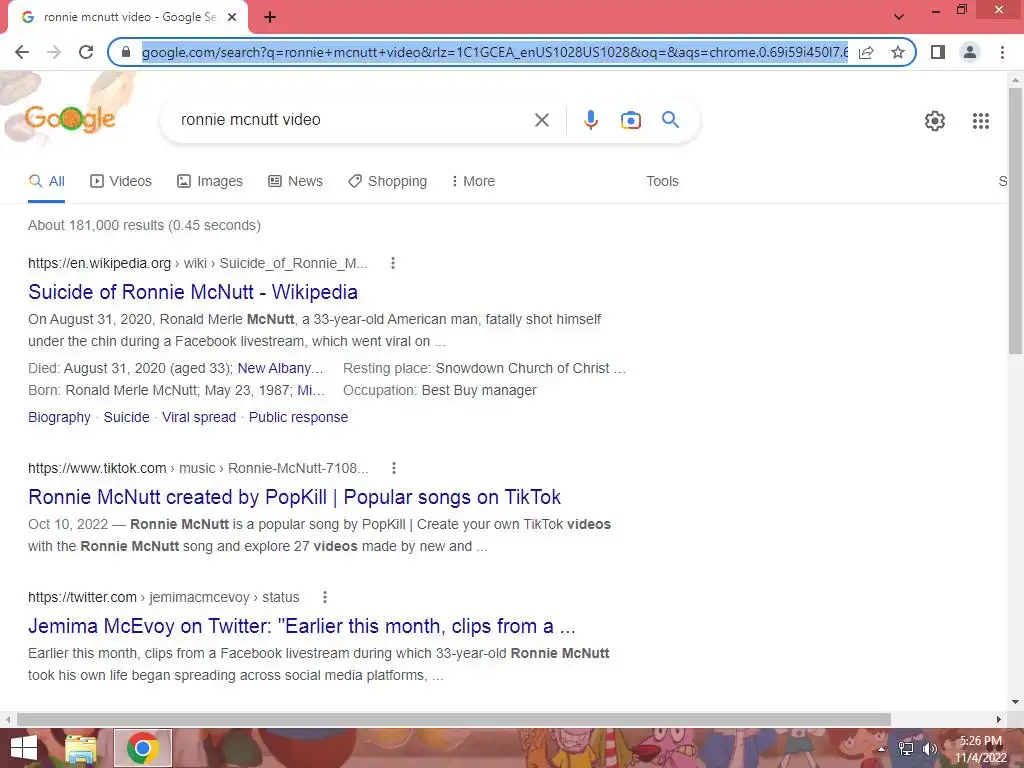Viewport: 1024px width, 768px height.
Task: Open the Suicide sitelink
Action: (x=127, y=417)
